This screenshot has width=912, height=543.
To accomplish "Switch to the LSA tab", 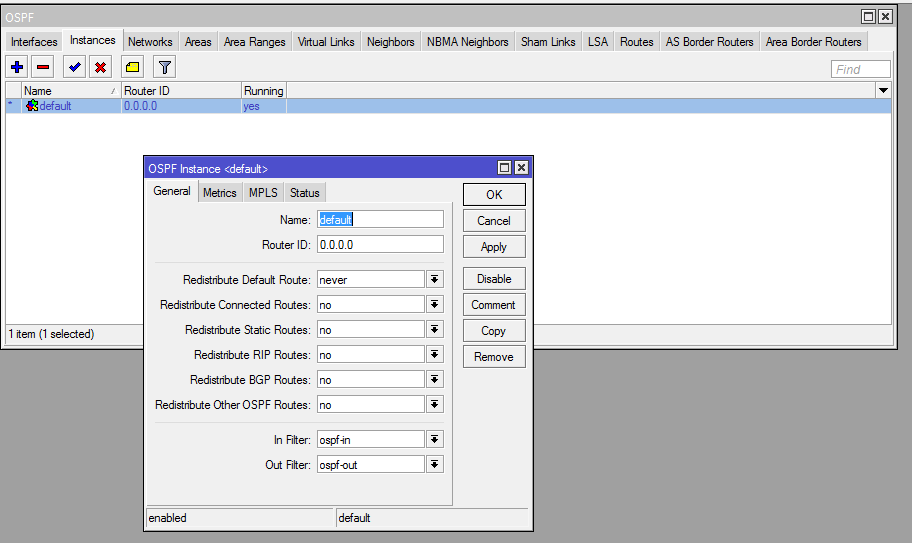I will pyautogui.click(x=597, y=42).
